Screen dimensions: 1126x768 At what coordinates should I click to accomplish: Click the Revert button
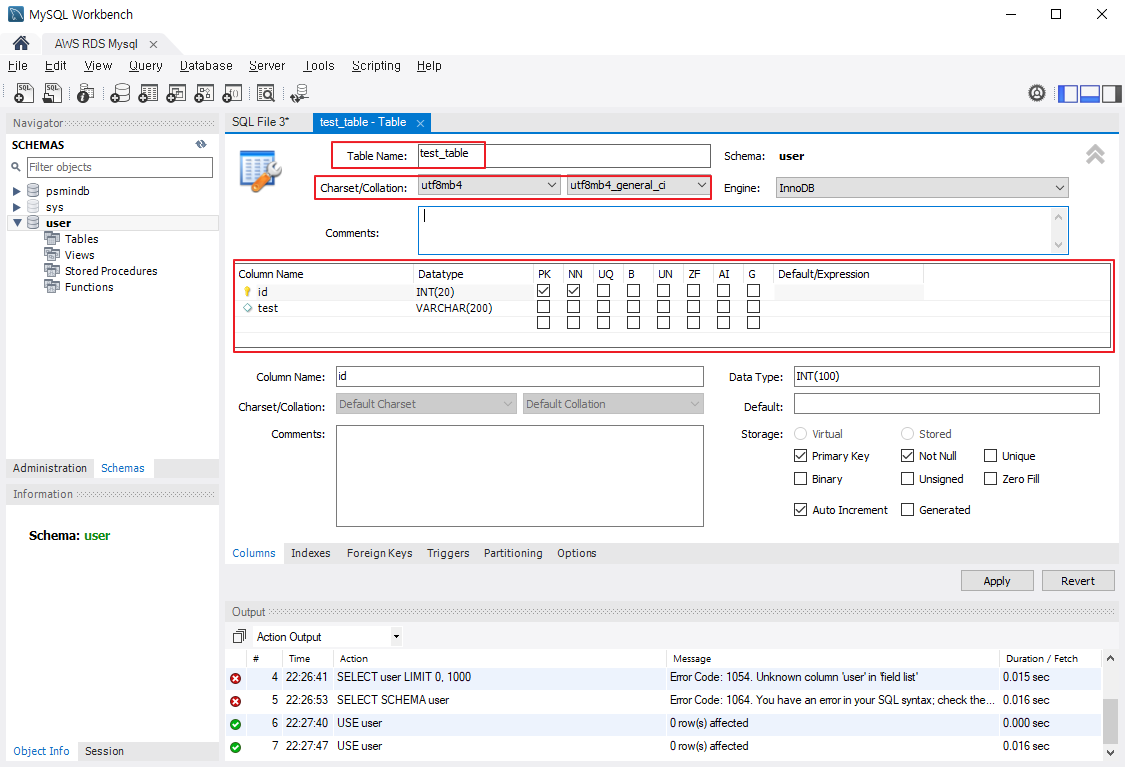pos(1078,580)
